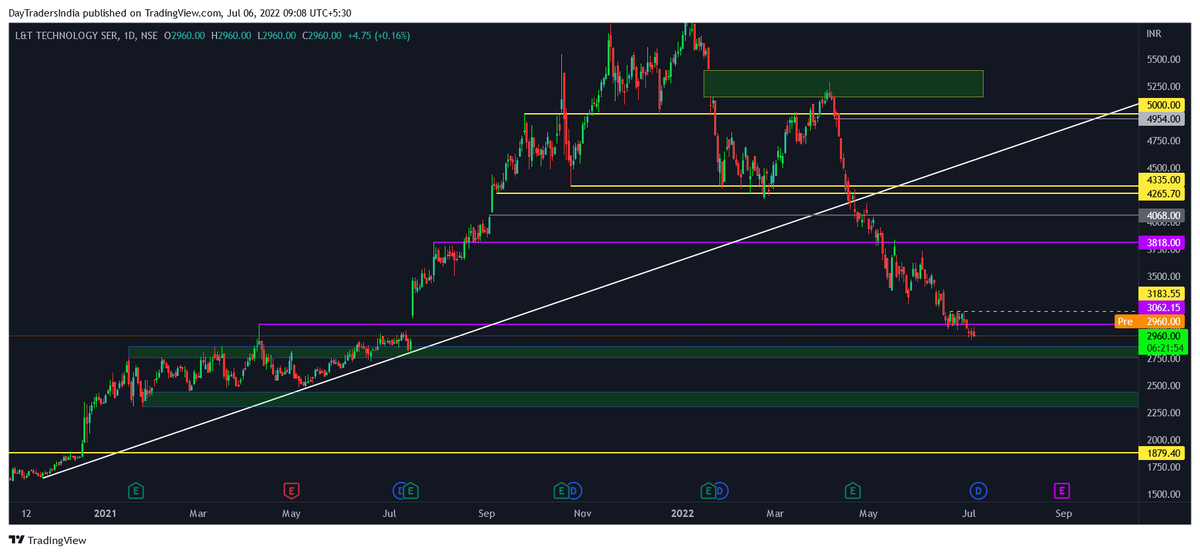Select the gray 4954.00 price label
Screen dimensions: 1200x554
[x=1163, y=118]
